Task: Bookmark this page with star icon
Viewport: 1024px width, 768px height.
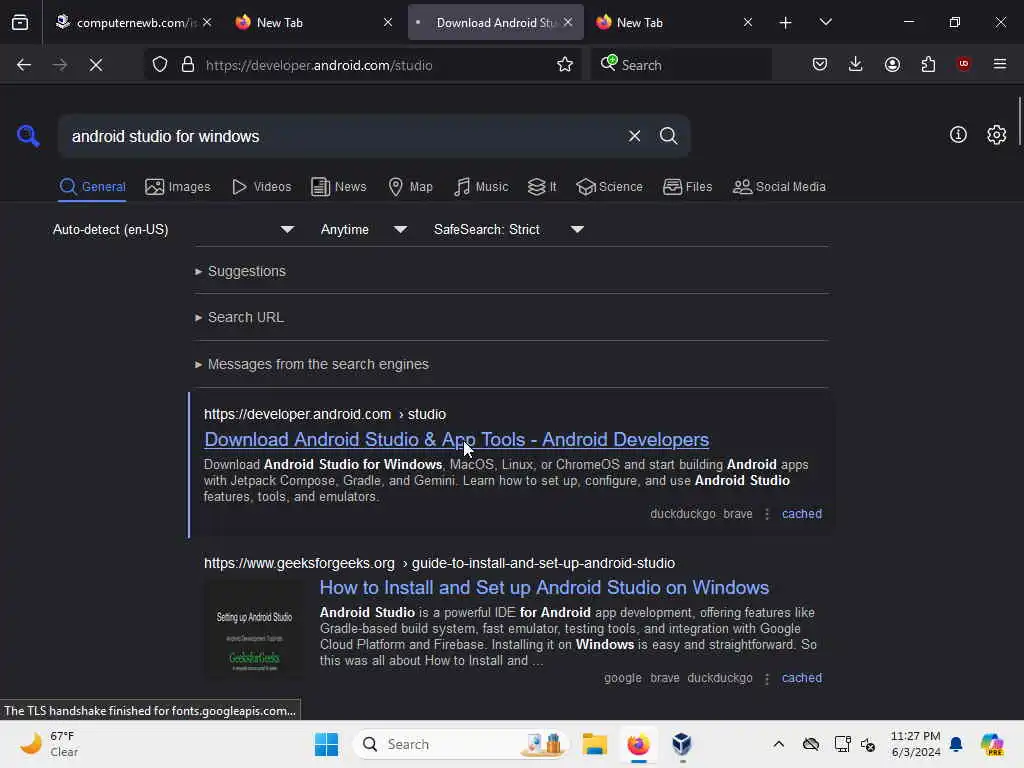Action: pyautogui.click(x=565, y=65)
